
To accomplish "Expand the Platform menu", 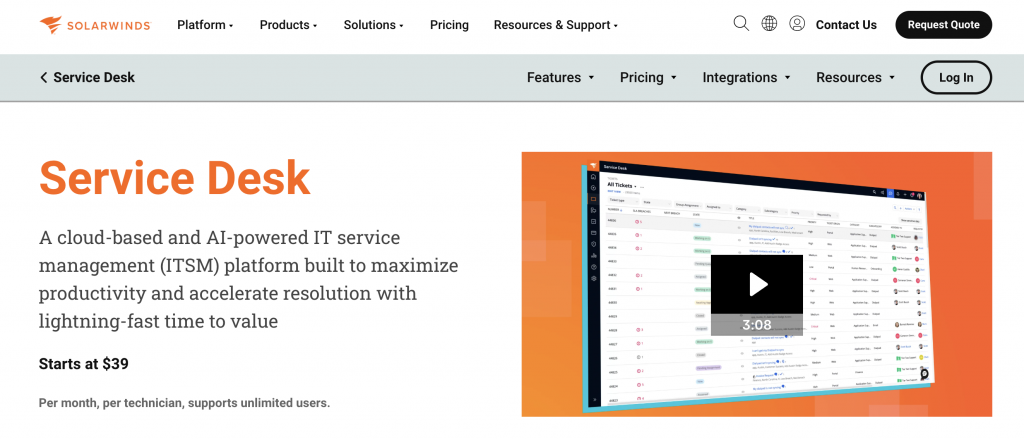I will [x=205, y=25].
